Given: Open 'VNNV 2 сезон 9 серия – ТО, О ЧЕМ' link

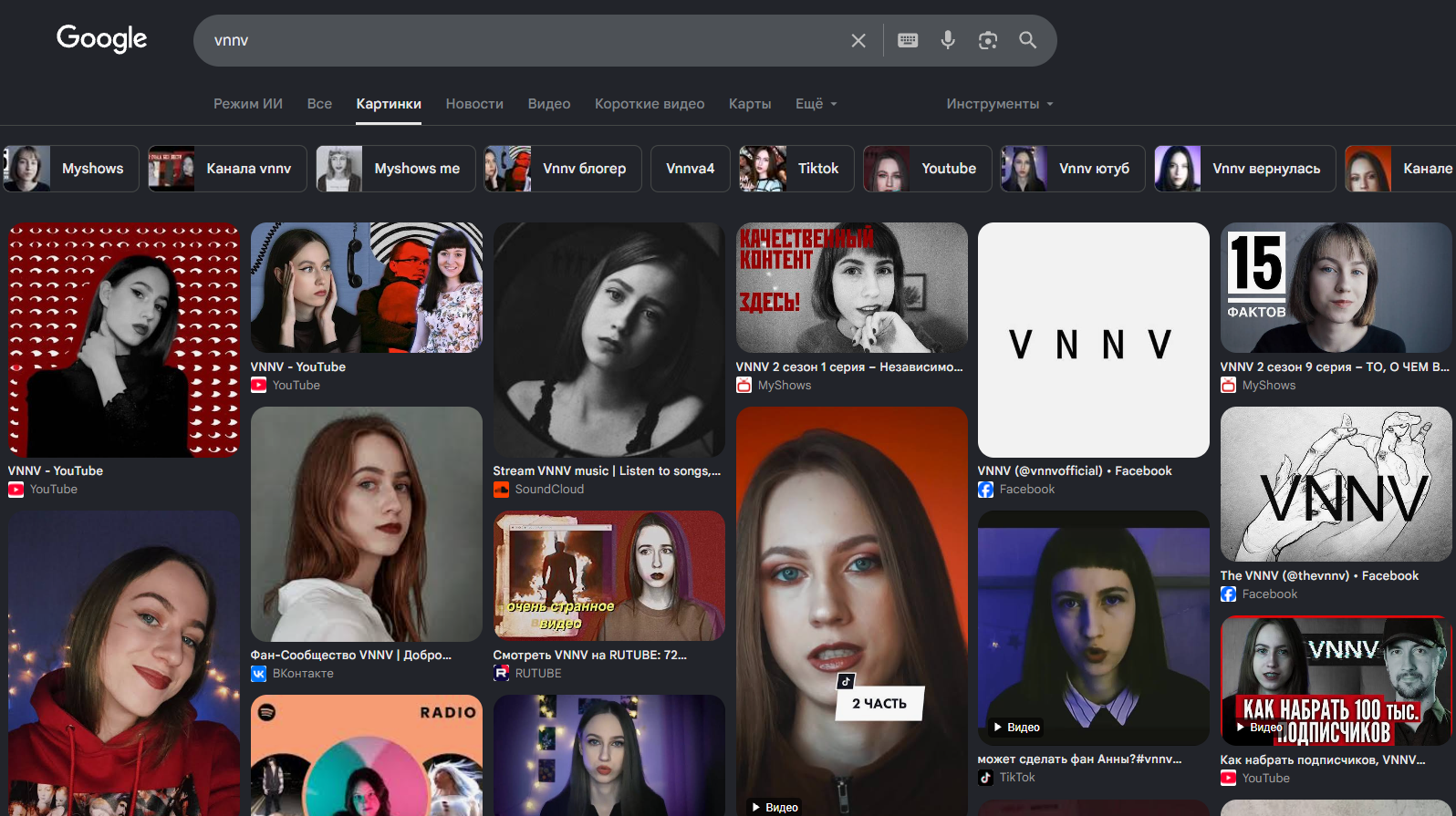Looking at the screenshot, I should click(x=1335, y=367).
